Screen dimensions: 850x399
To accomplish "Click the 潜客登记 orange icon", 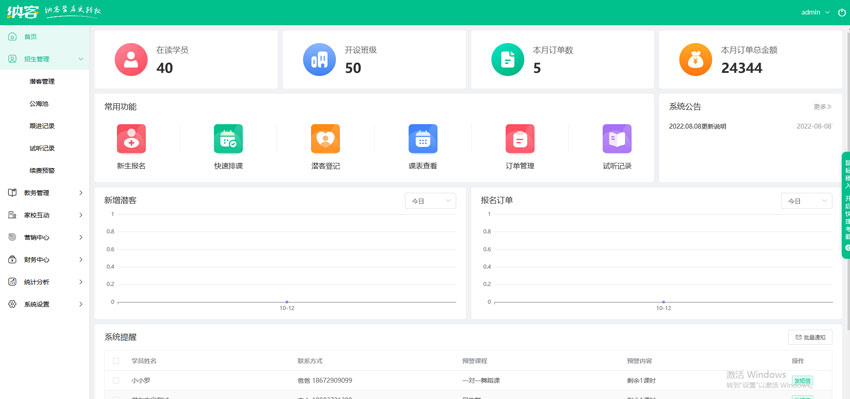I will tap(325, 139).
